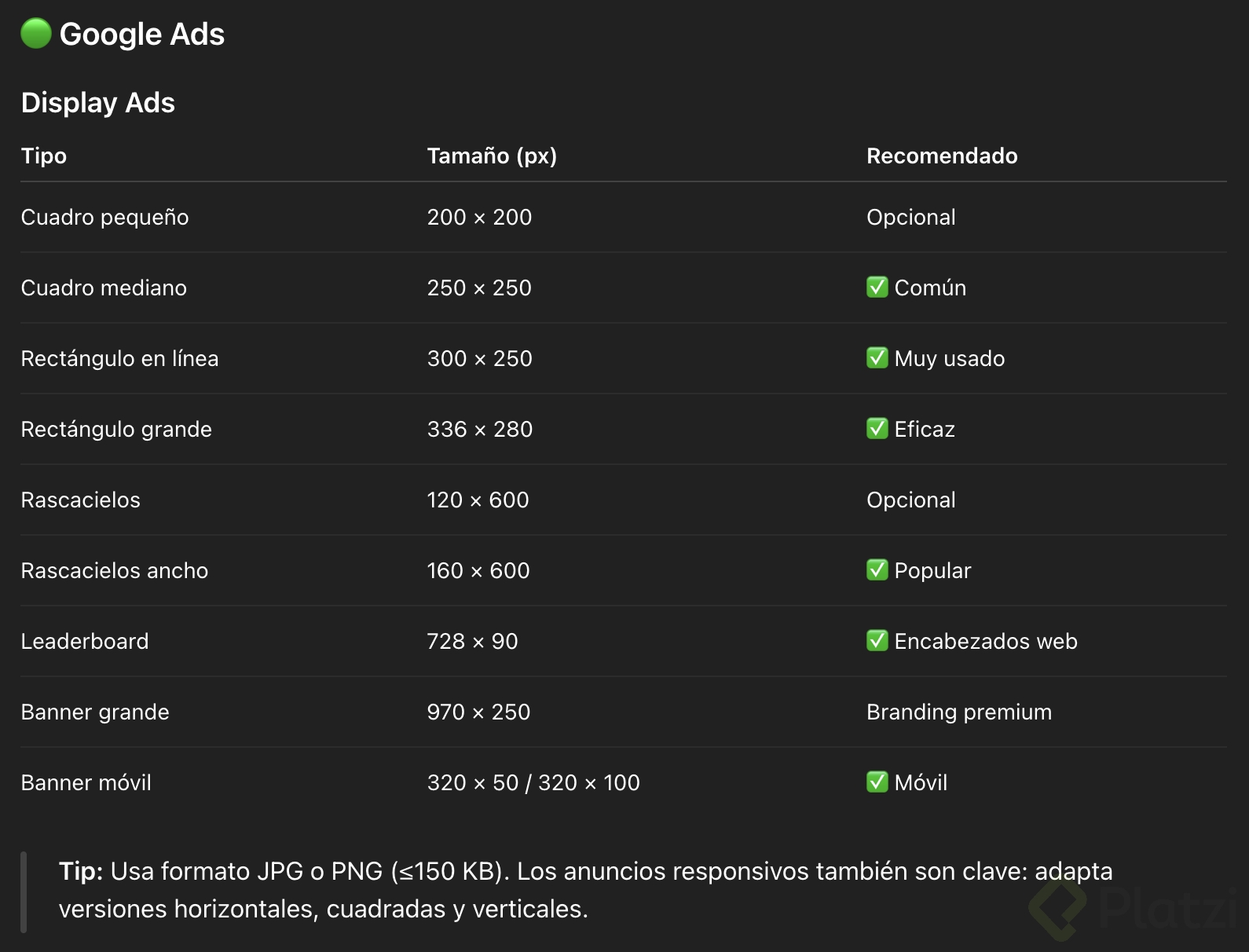The image size is (1249, 952).
Task: Click the bold Tip: label in the quote
Action: click(x=81, y=871)
